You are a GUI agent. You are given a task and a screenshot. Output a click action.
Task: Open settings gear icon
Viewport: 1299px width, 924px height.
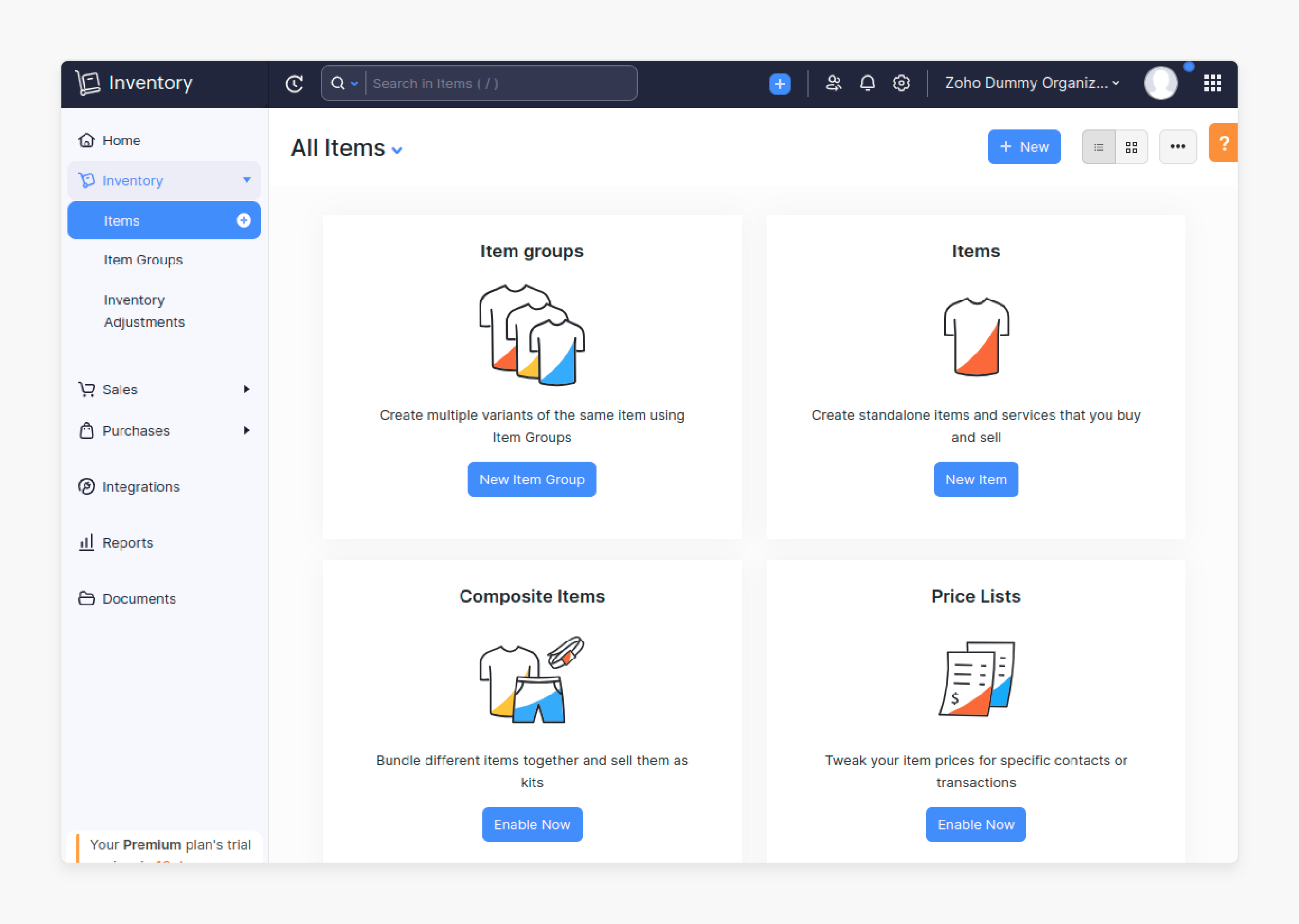[x=901, y=83]
